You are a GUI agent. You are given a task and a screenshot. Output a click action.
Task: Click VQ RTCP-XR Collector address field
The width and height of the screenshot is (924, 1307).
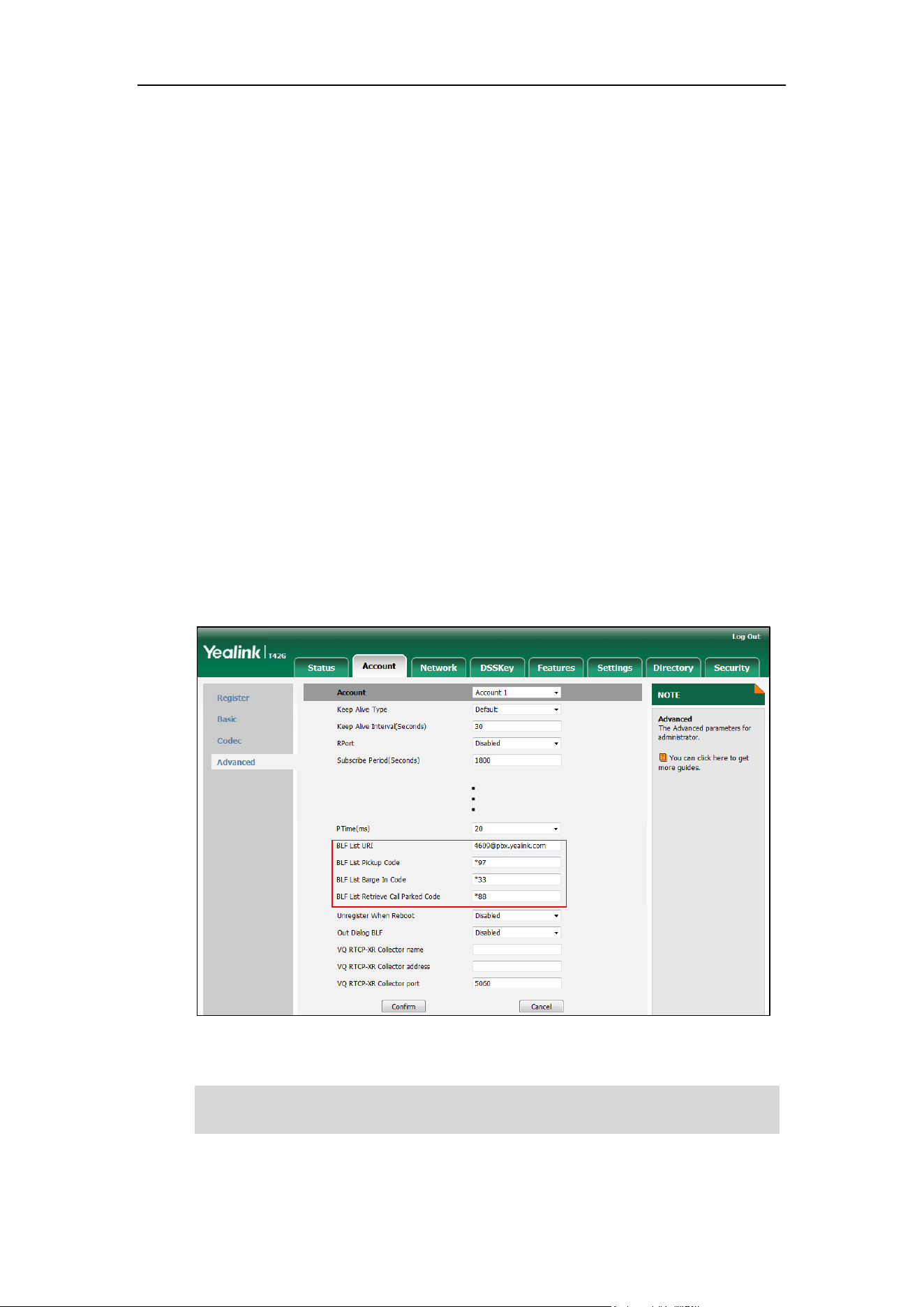click(x=516, y=966)
